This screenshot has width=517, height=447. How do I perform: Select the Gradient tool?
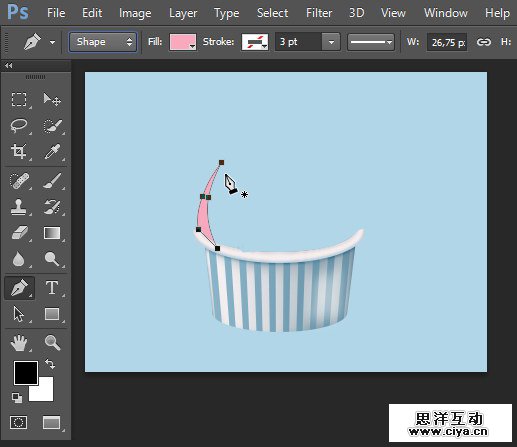click(52, 233)
